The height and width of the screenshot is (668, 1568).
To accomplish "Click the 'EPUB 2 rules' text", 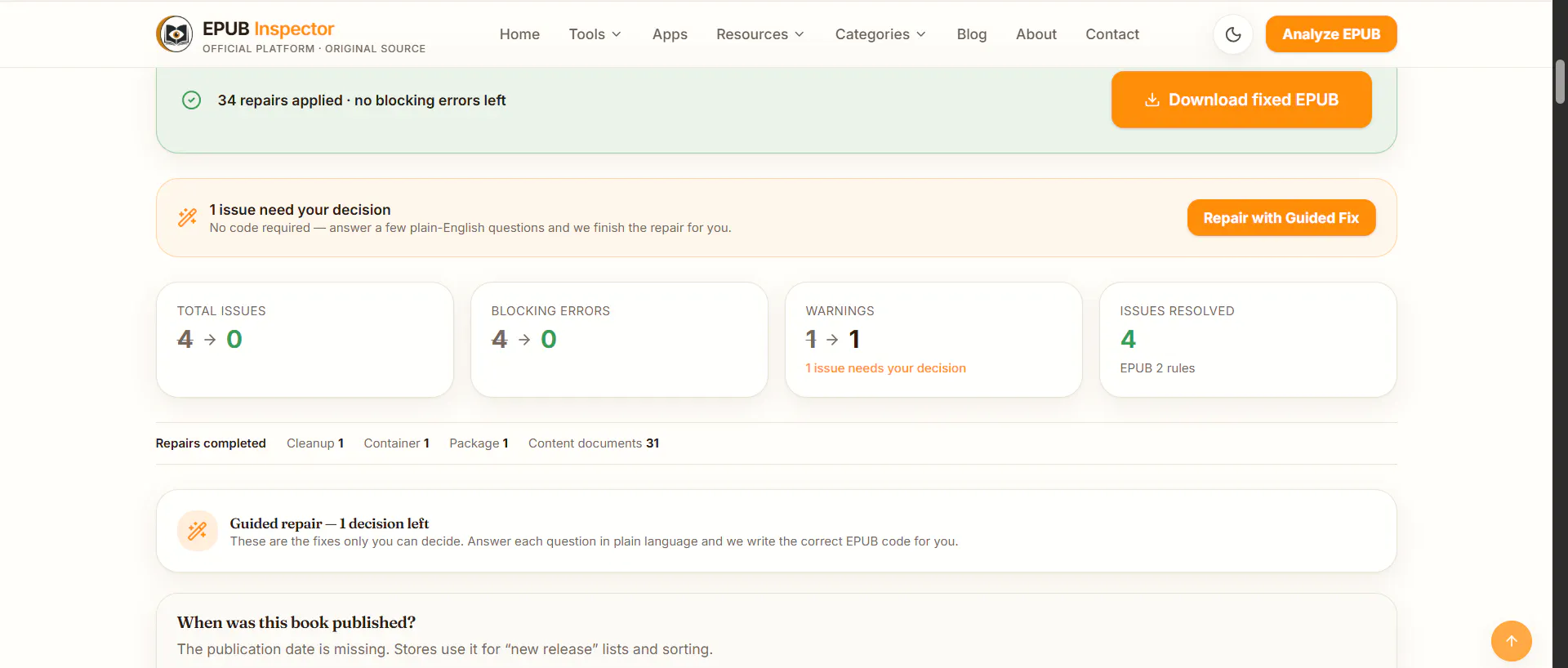I will point(1157,368).
